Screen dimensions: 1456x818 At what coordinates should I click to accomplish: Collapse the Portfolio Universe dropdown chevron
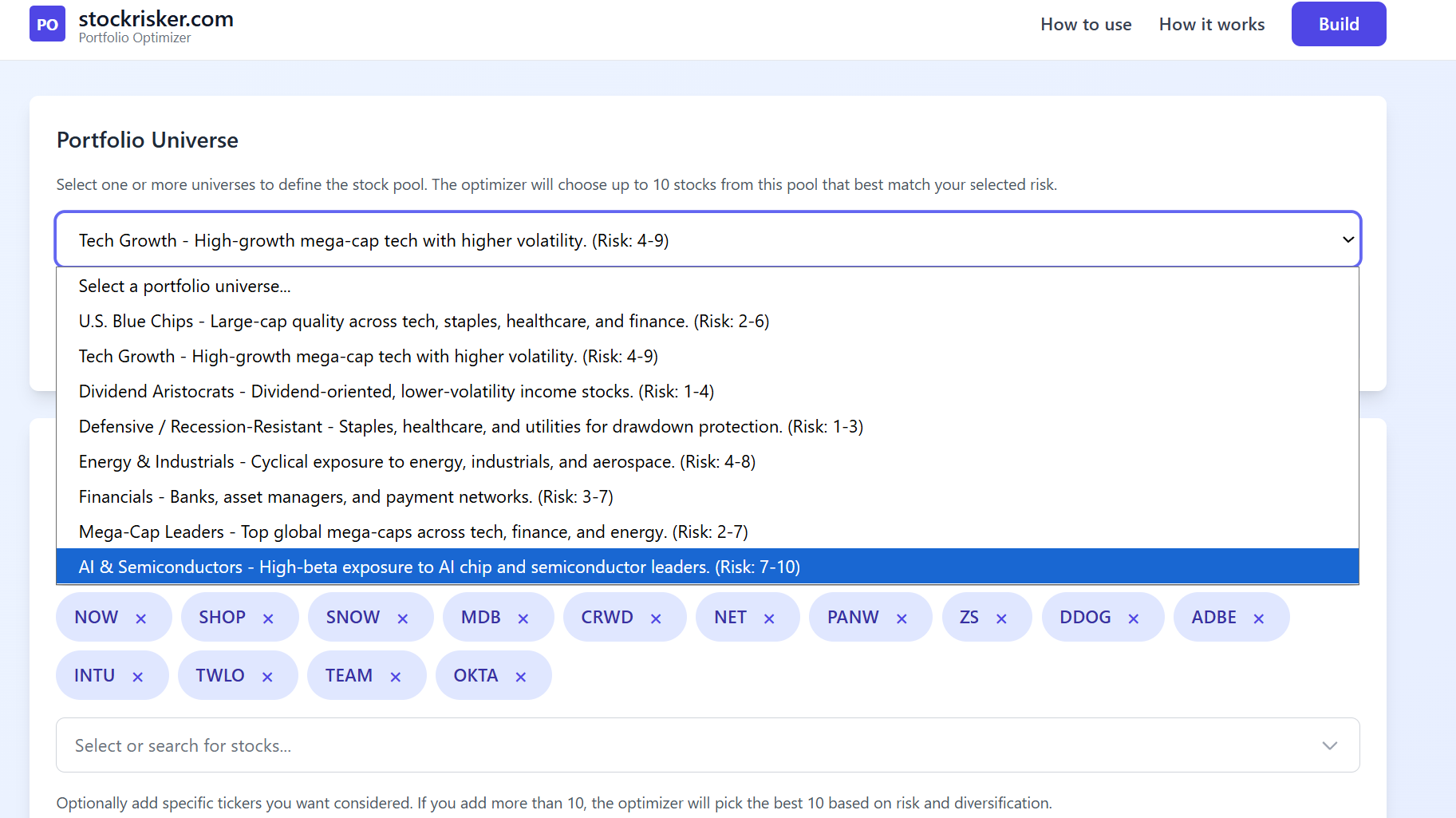point(1347,239)
